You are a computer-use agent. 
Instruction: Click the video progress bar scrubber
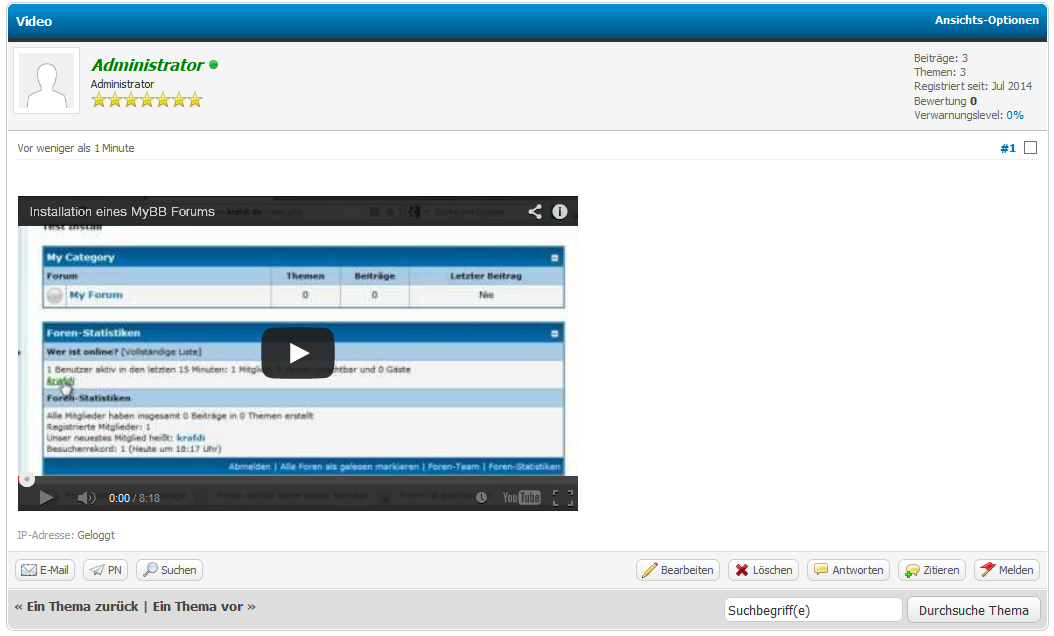(27, 479)
